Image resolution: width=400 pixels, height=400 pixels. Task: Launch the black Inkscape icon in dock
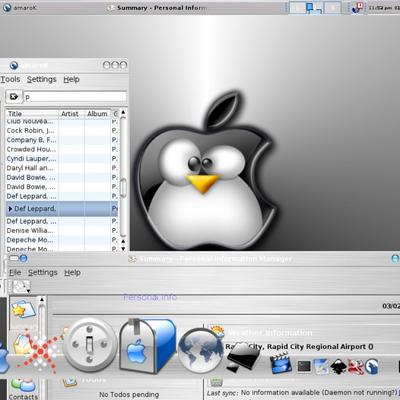[338, 366]
